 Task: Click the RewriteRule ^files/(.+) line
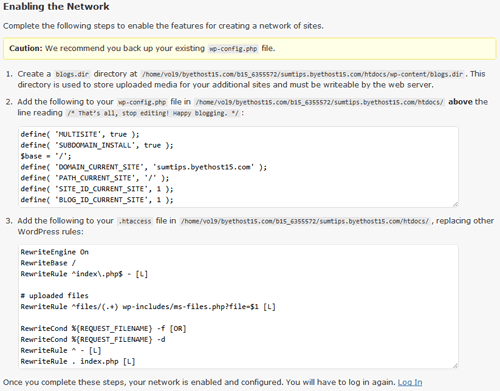[148, 307]
